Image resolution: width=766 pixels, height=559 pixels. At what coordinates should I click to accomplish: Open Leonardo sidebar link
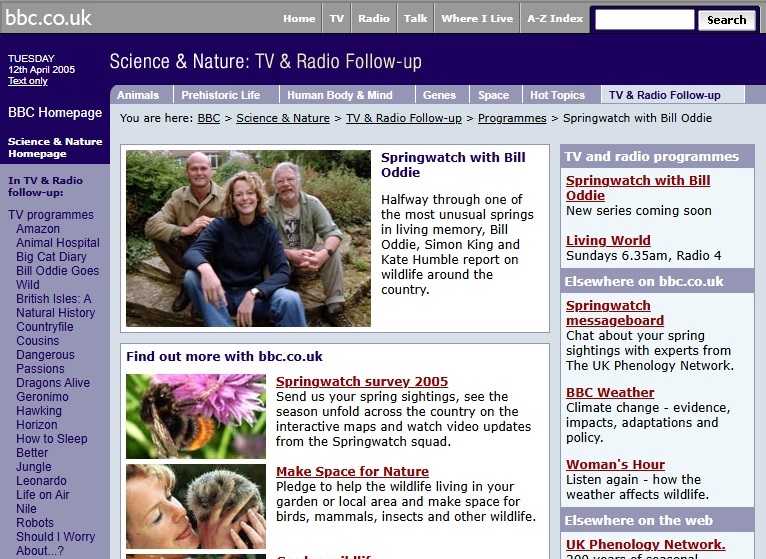(x=41, y=481)
